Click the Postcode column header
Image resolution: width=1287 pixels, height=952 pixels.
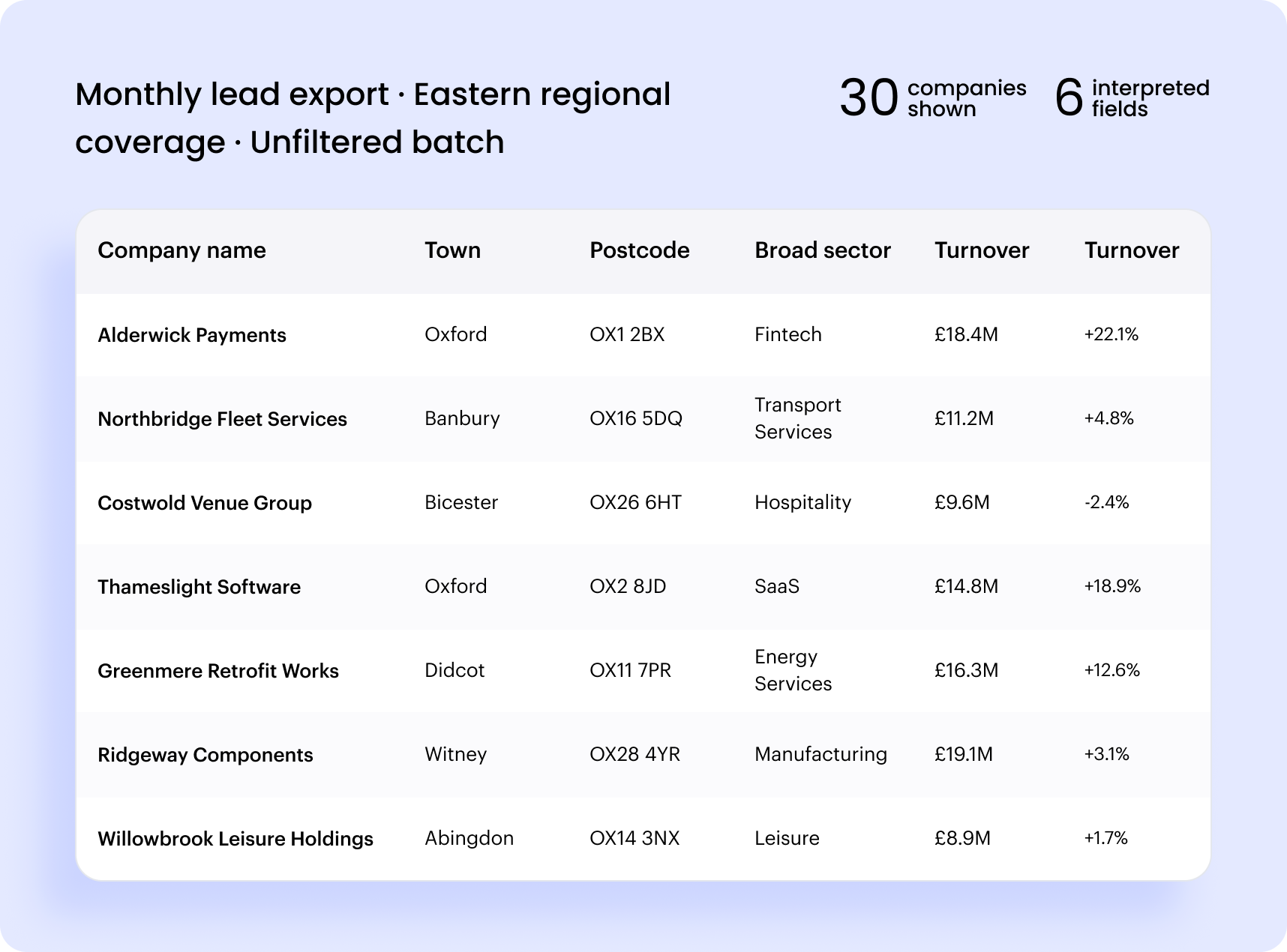[639, 250]
